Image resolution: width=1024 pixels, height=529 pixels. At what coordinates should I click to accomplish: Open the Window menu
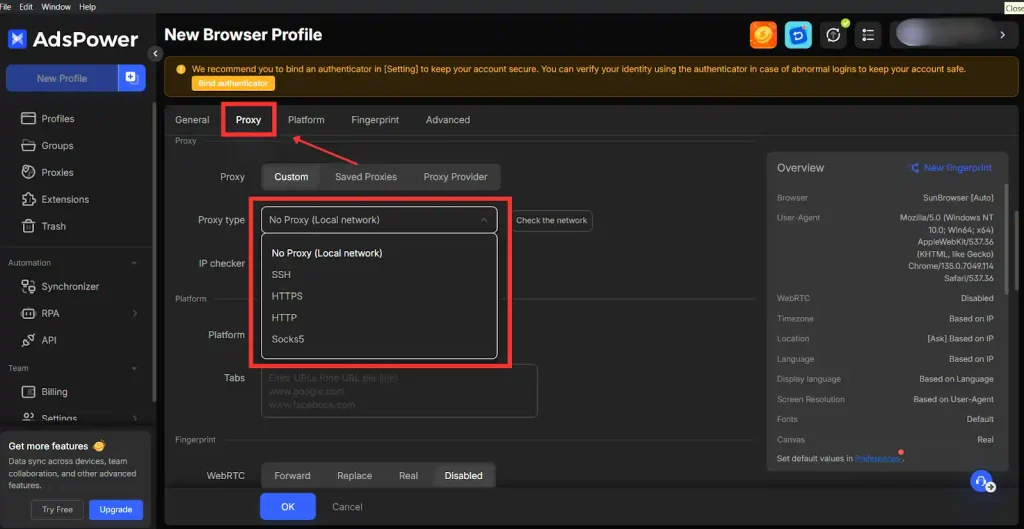pos(56,7)
